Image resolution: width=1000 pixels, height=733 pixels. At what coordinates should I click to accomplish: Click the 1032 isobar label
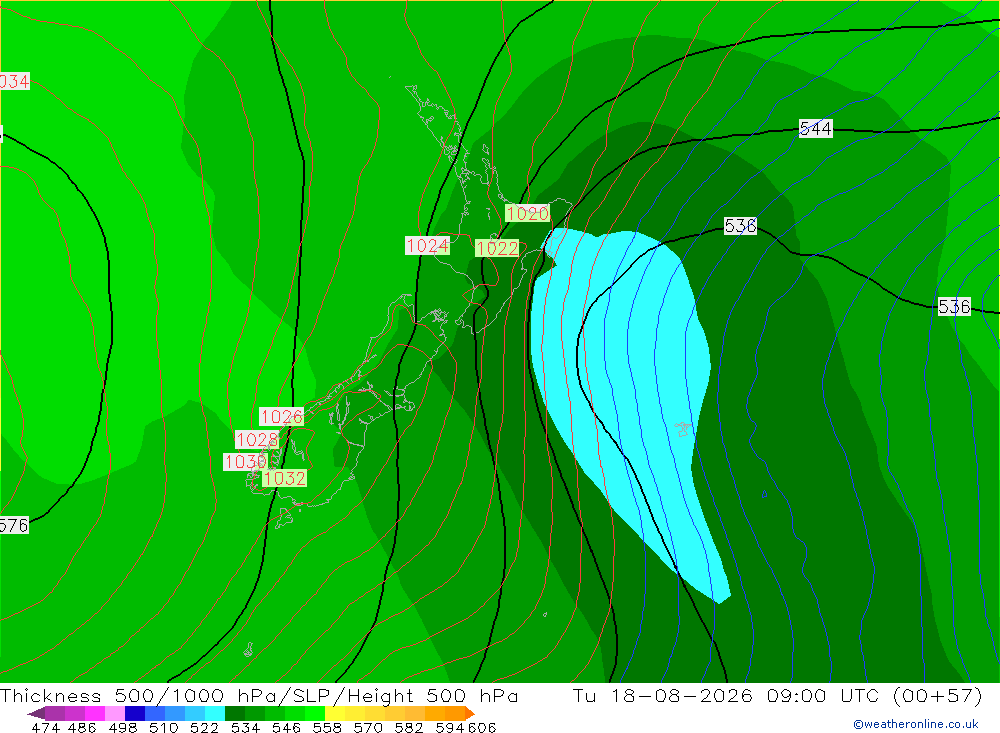click(284, 478)
